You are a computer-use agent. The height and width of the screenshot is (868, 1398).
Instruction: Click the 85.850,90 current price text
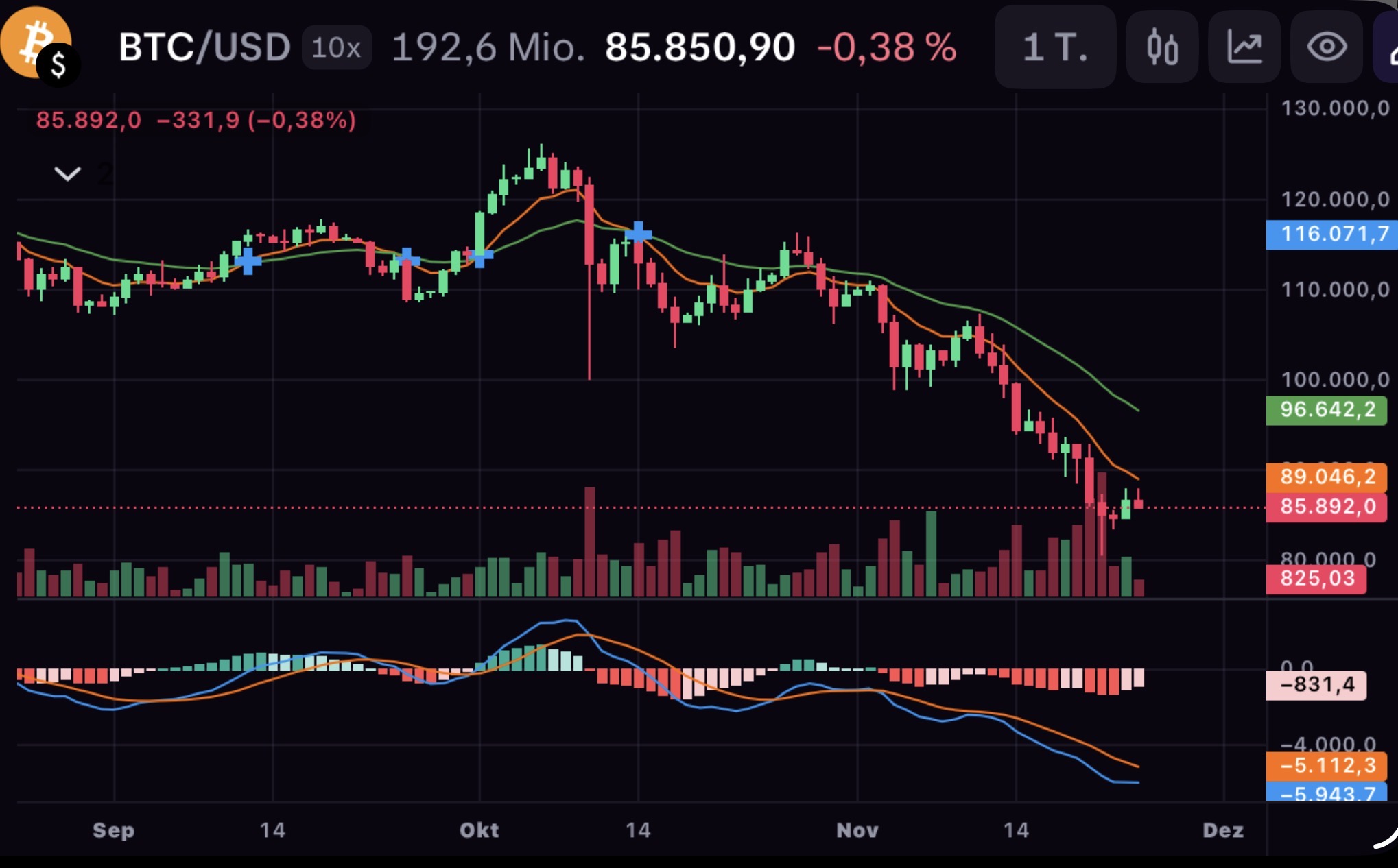(700, 47)
